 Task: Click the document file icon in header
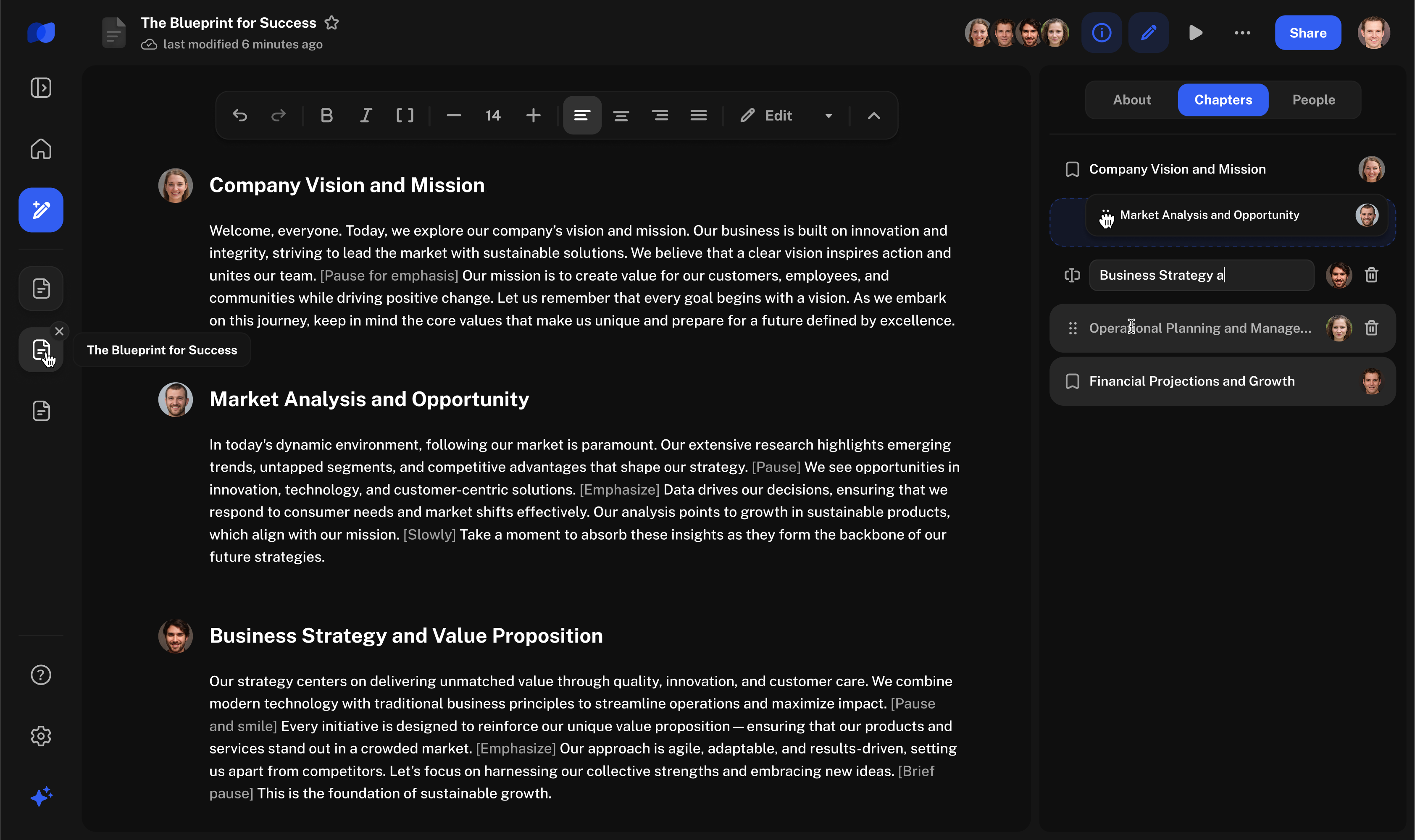coord(114,33)
